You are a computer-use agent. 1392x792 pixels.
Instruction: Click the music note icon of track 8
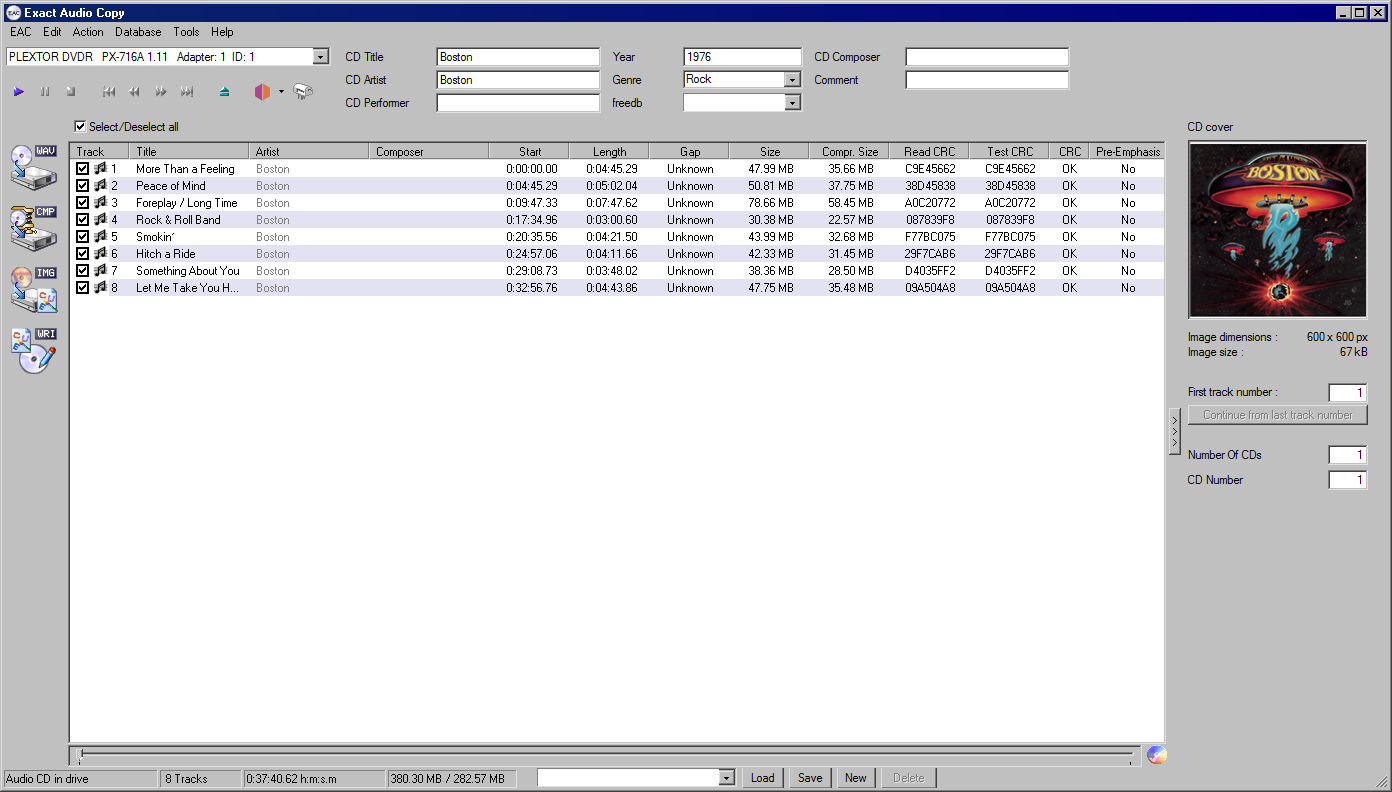point(100,288)
